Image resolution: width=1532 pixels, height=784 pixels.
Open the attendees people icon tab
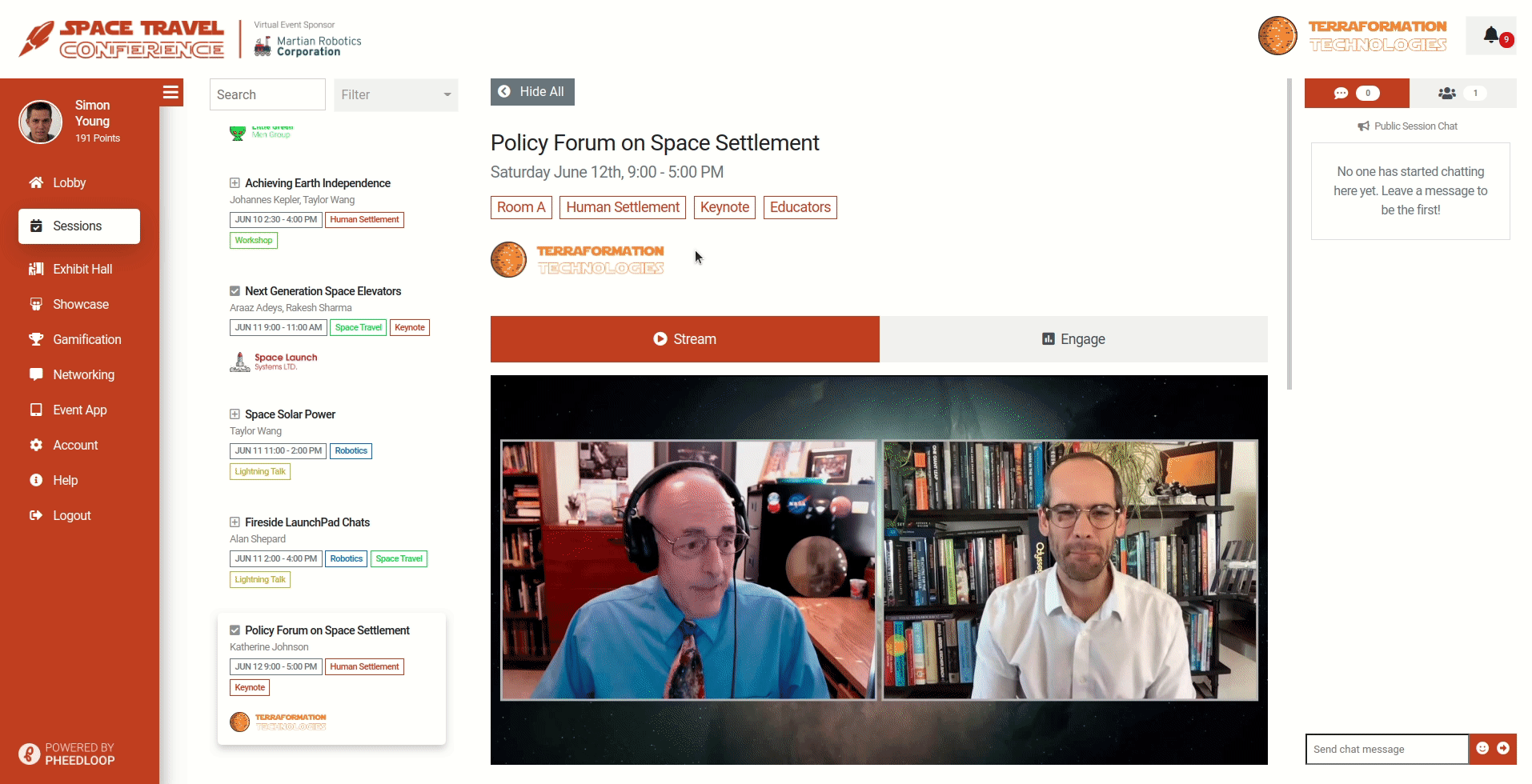coord(1462,93)
